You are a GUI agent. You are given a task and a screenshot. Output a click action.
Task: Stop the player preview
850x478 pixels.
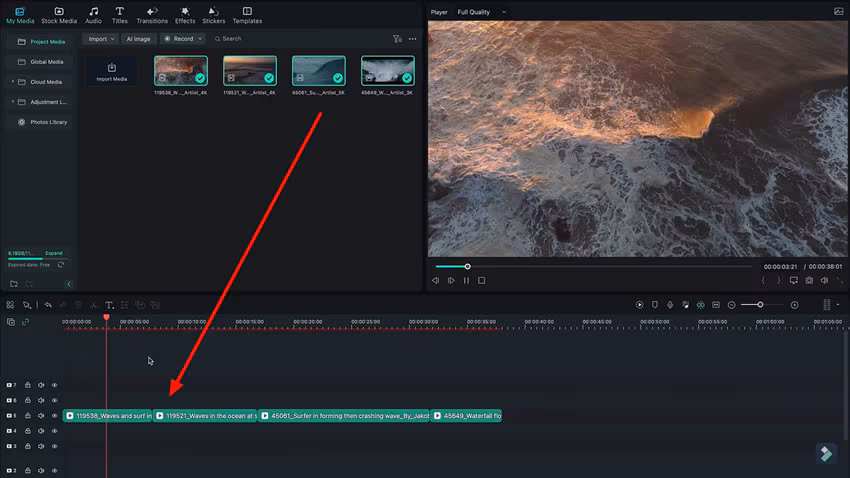[481, 281]
